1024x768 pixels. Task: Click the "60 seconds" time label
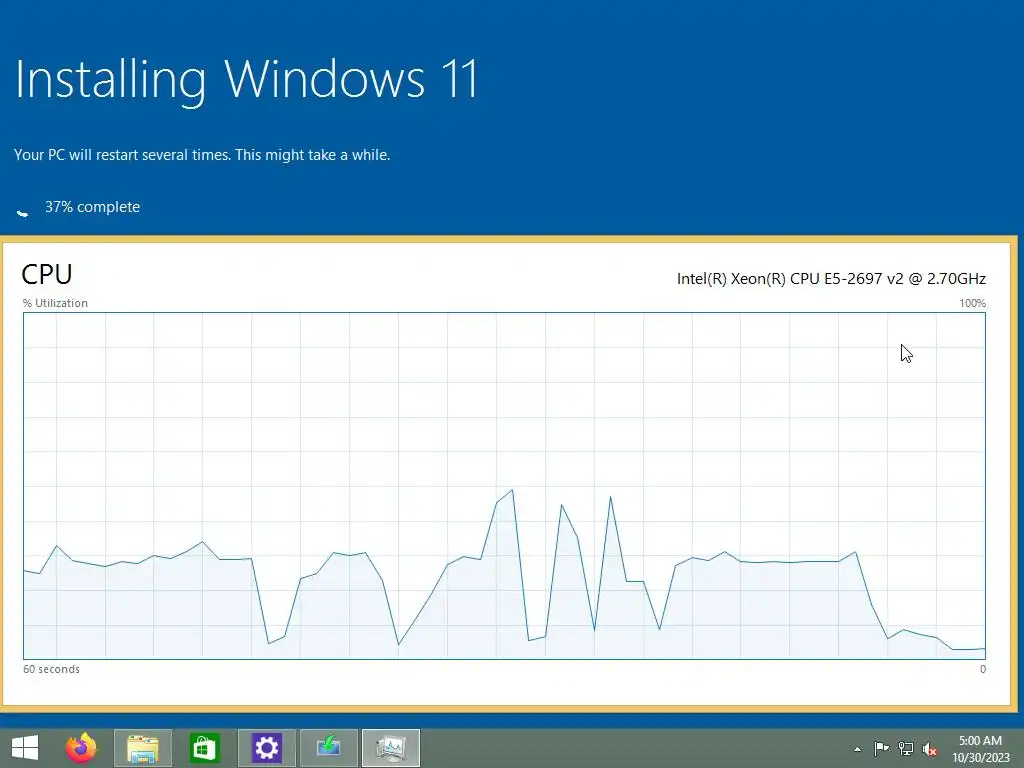(x=52, y=669)
